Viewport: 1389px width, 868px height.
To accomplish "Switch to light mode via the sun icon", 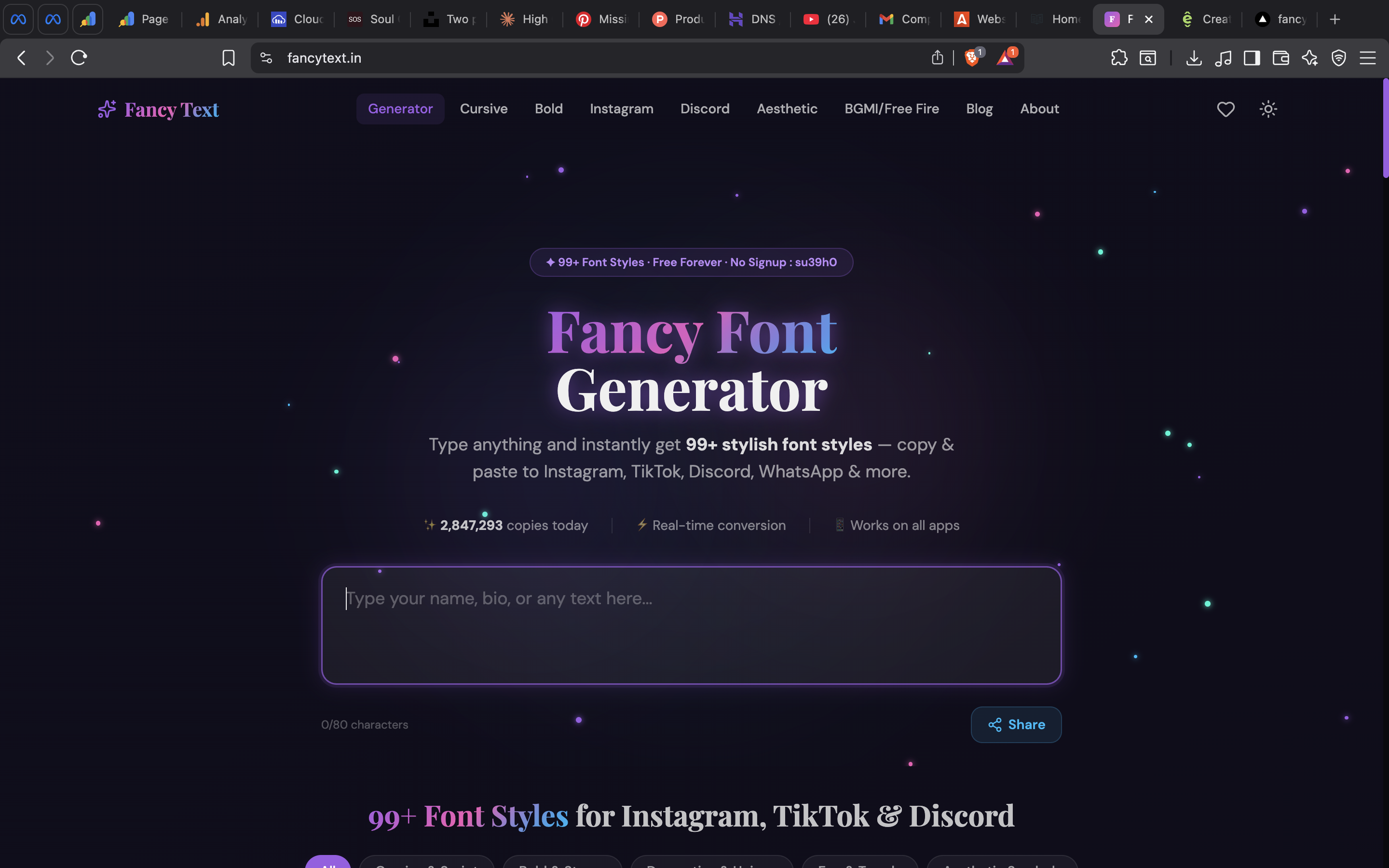I will click(1268, 109).
